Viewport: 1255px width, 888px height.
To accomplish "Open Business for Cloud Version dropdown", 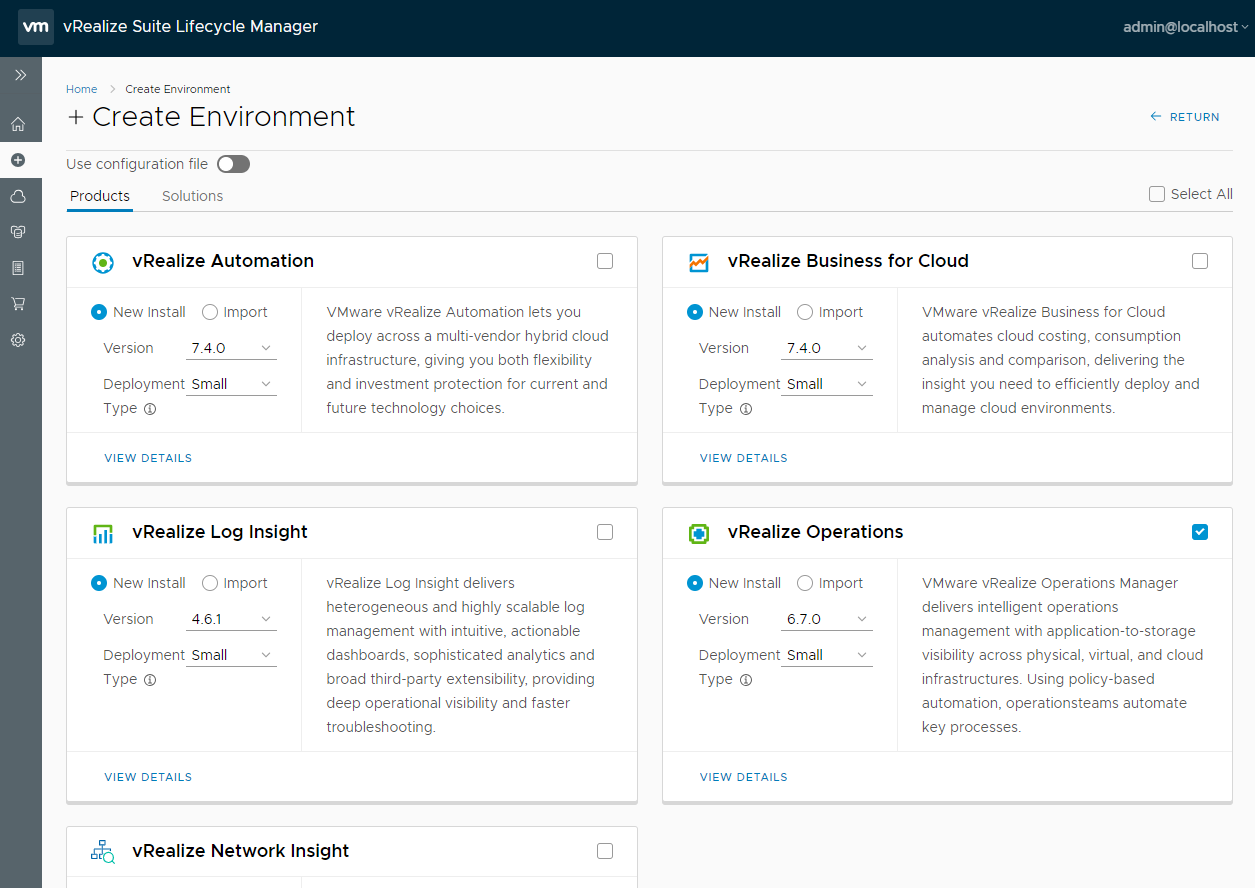I will coord(827,348).
